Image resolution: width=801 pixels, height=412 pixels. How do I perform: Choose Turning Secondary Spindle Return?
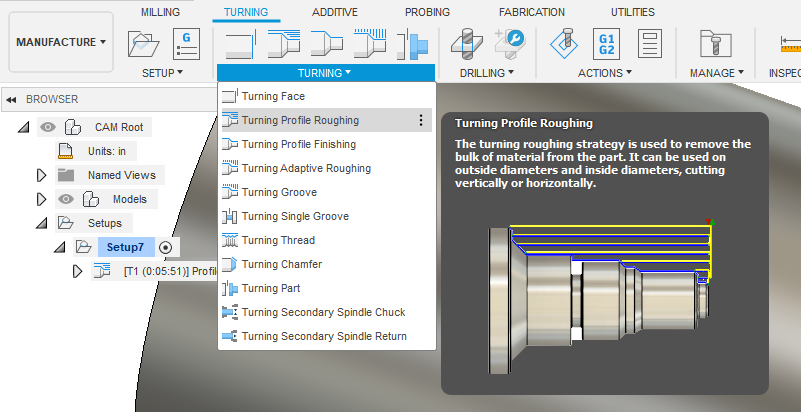click(x=326, y=336)
